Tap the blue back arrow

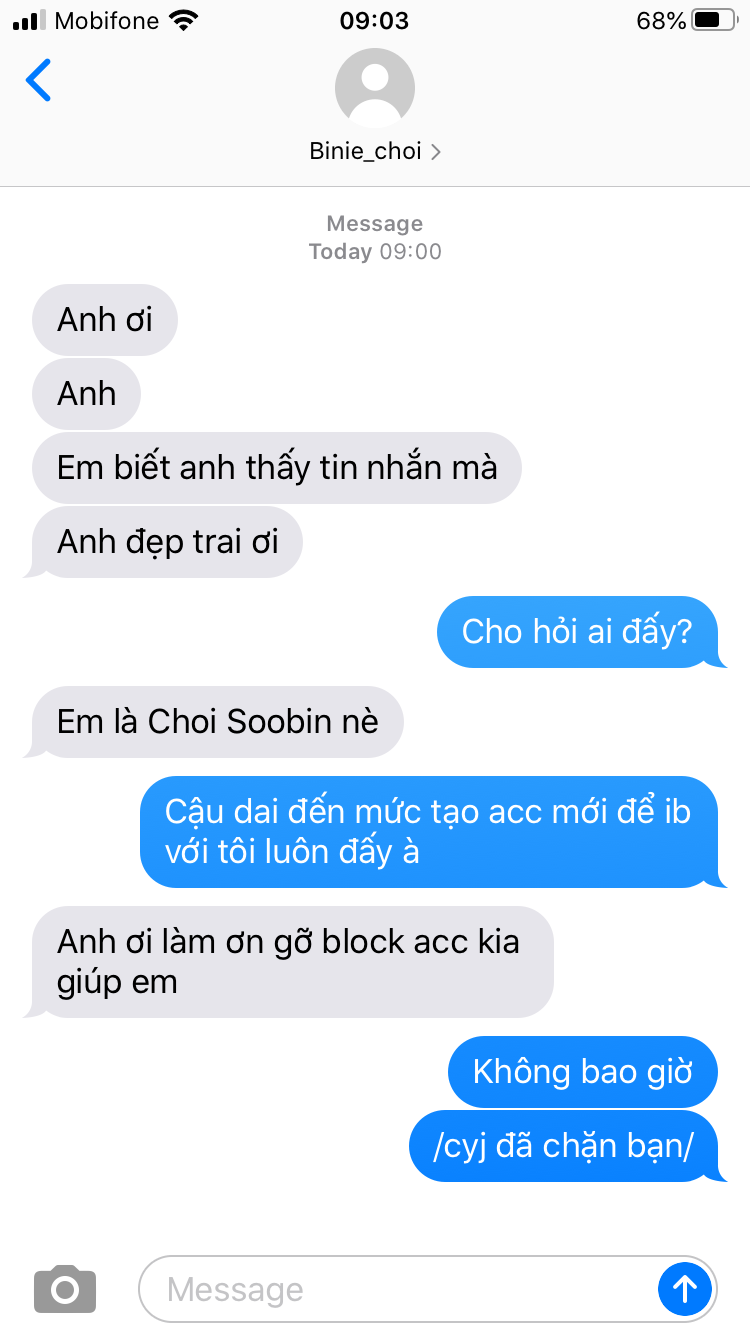(x=38, y=80)
